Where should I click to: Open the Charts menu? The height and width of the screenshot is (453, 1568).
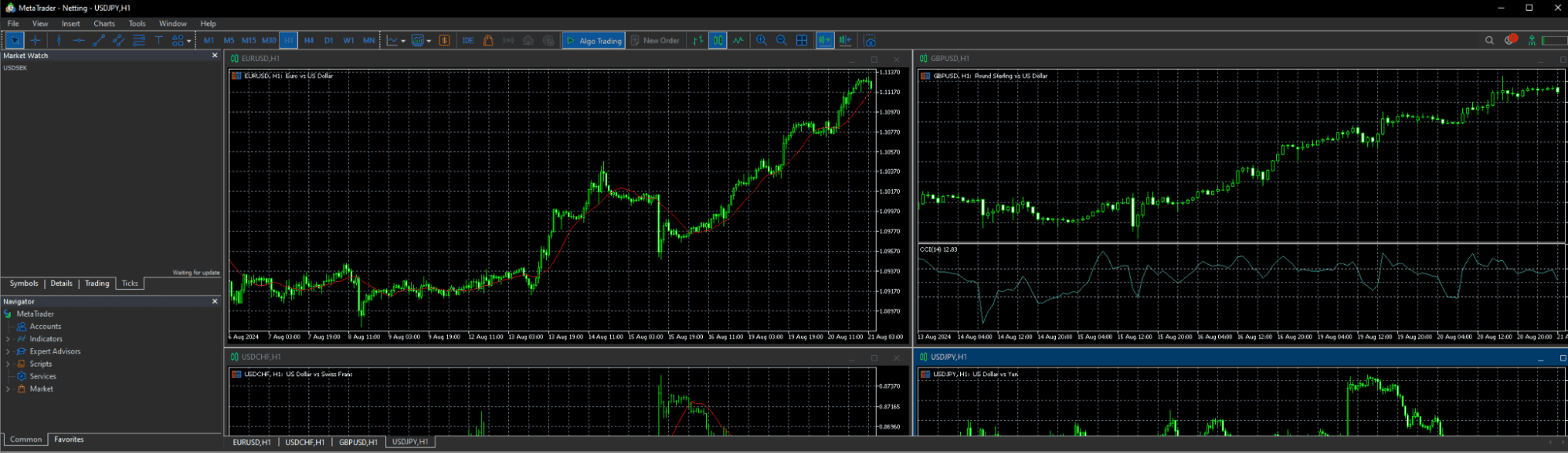click(104, 24)
